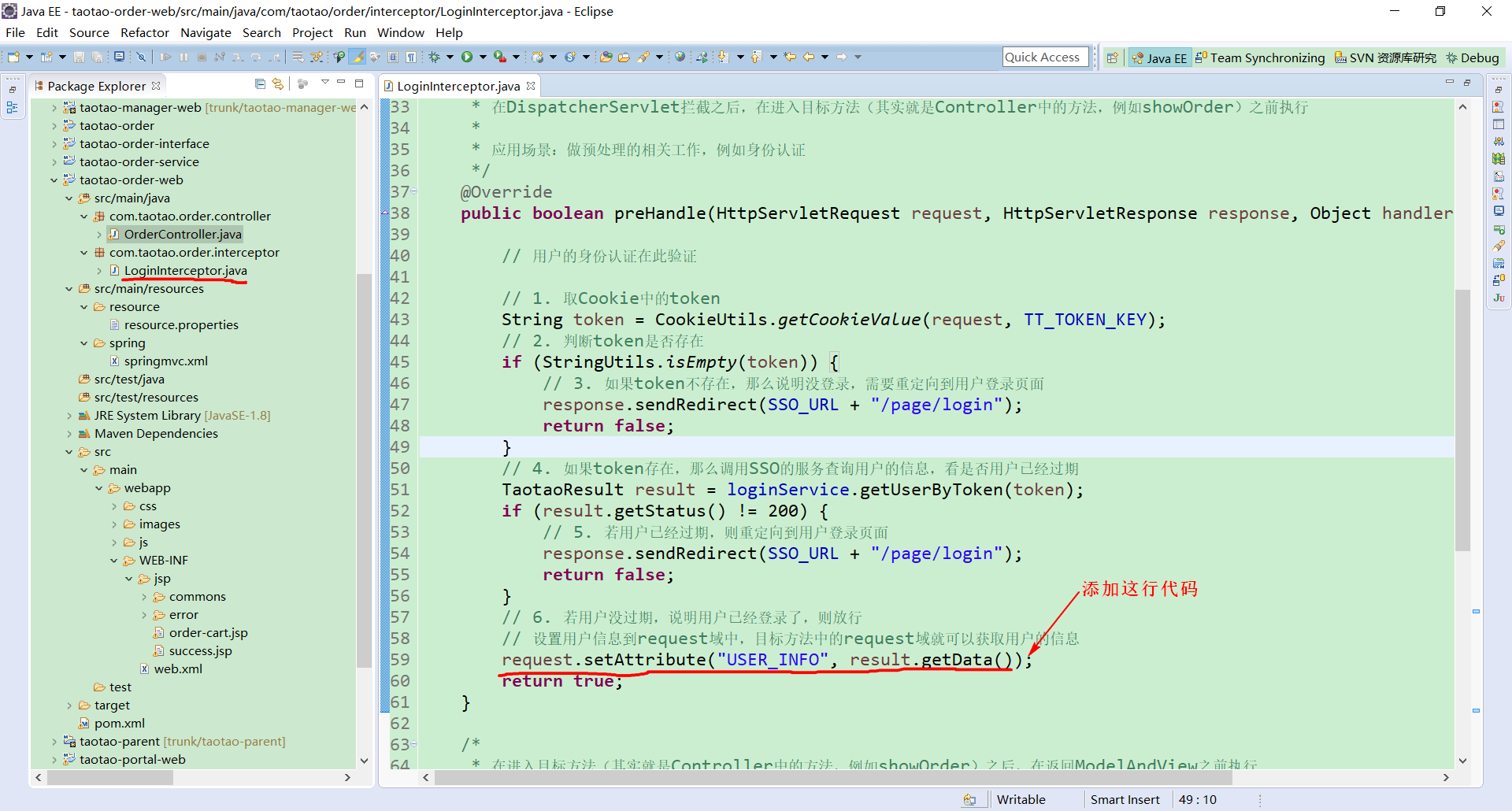Click the editor horizontal scrollbar thumb
This screenshot has height=811, width=1512.
pos(833,777)
